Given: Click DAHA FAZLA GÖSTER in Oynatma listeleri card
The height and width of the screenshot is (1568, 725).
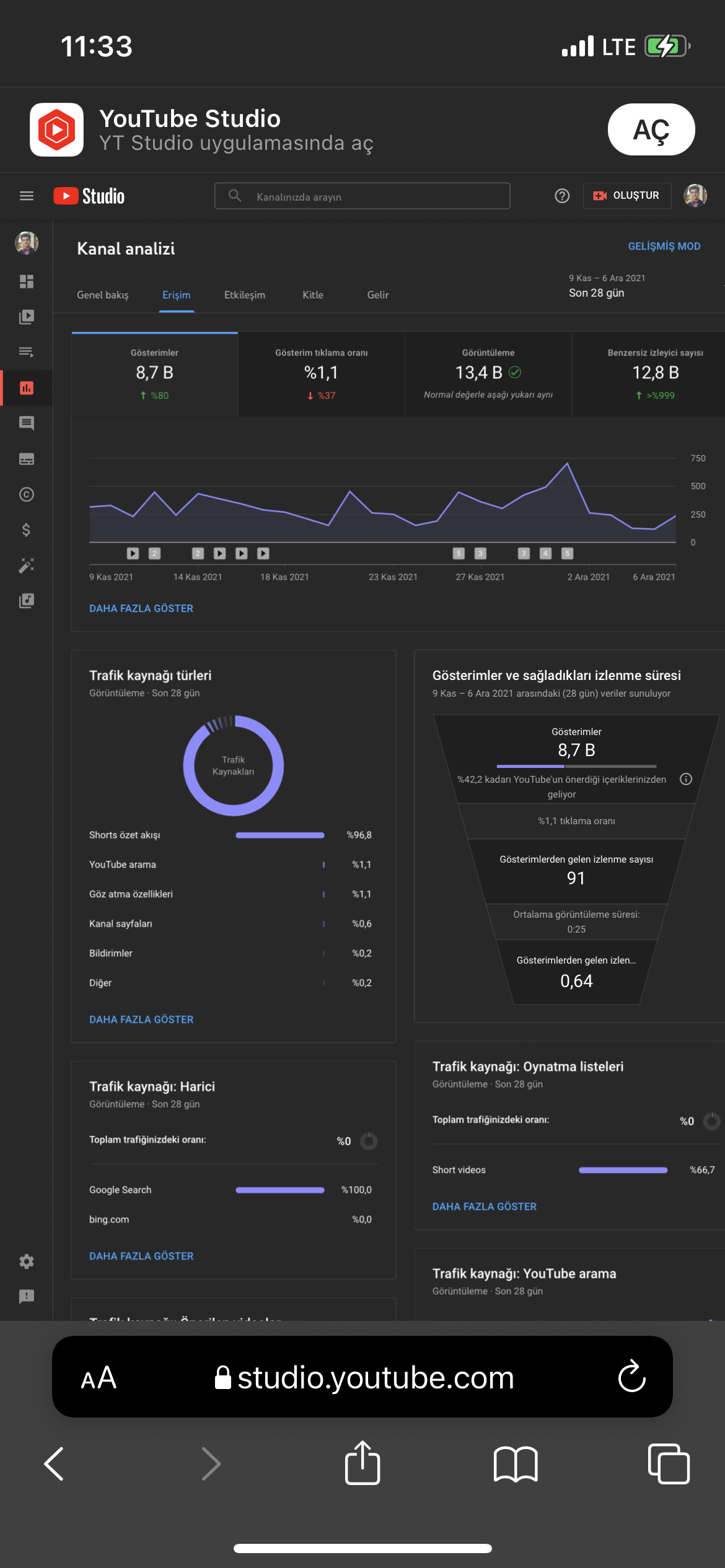Looking at the screenshot, I should point(485,1206).
